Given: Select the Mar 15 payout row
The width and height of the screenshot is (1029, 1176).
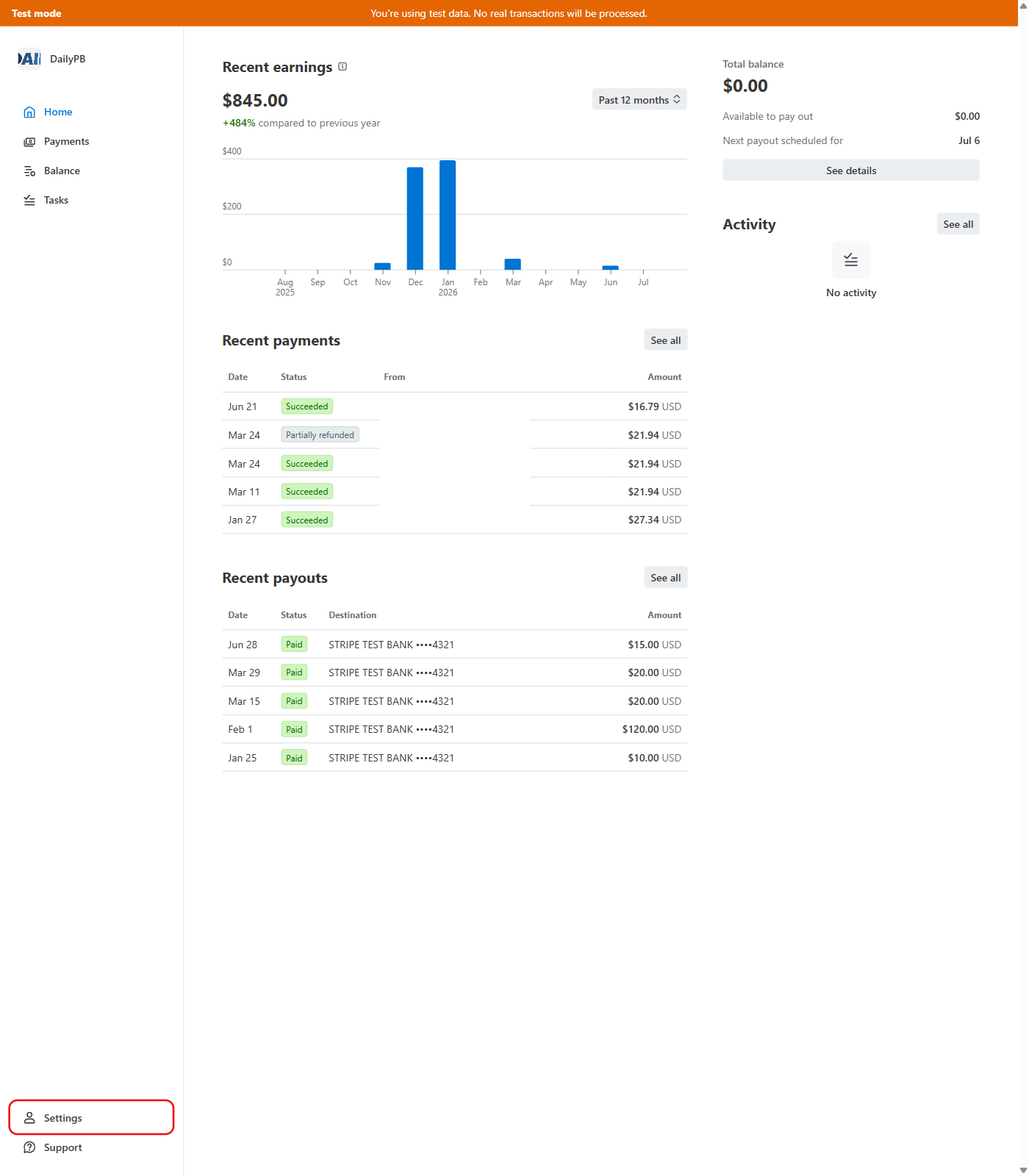Looking at the screenshot, I should [454, 701].
